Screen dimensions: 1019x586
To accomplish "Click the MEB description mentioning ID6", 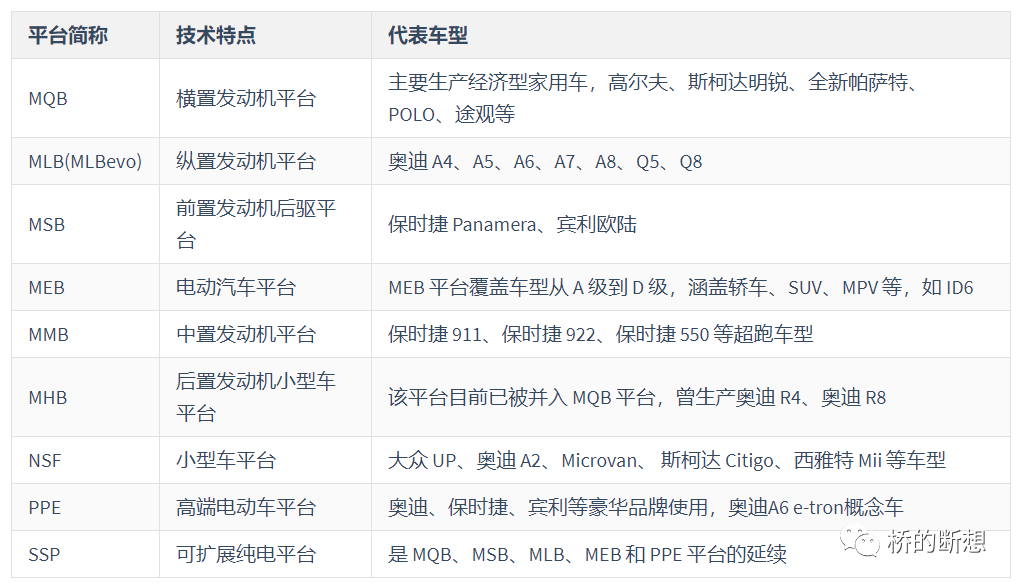I will (x=680, y=287).
